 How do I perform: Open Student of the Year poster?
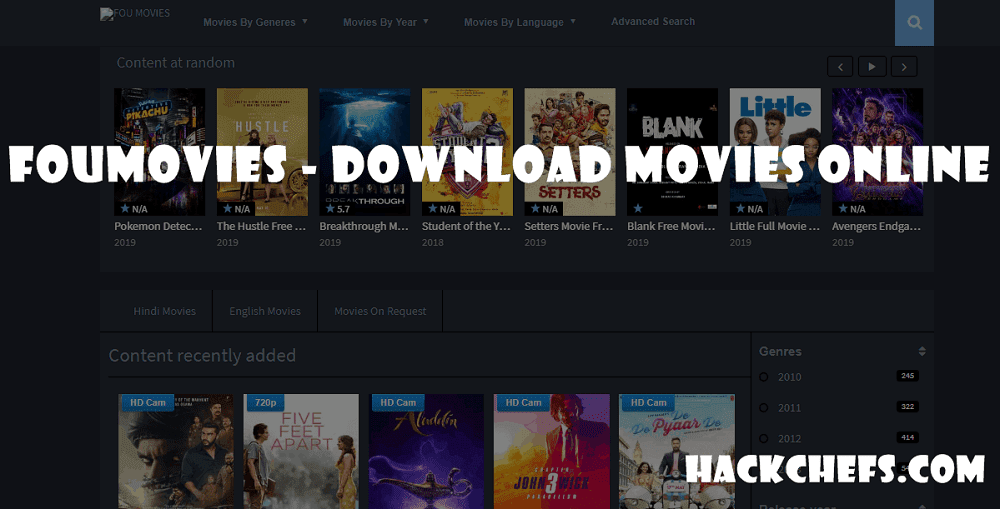[467, 152]
